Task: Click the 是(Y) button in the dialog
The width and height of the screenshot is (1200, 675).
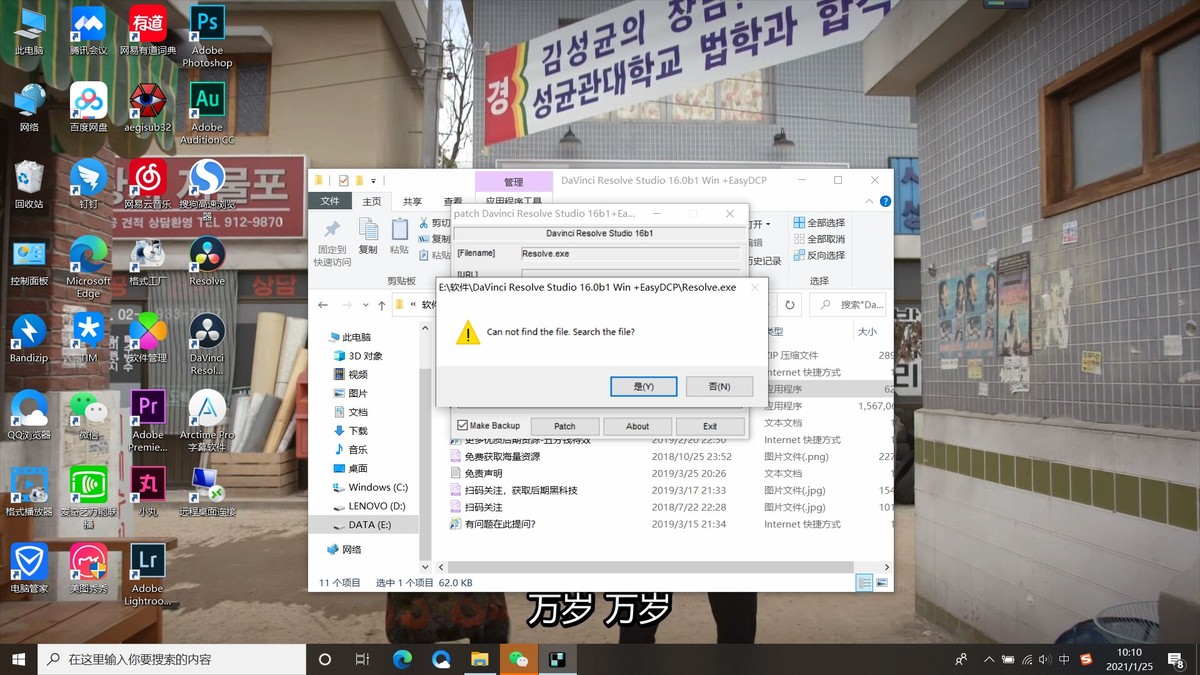Action: [643, 386]
